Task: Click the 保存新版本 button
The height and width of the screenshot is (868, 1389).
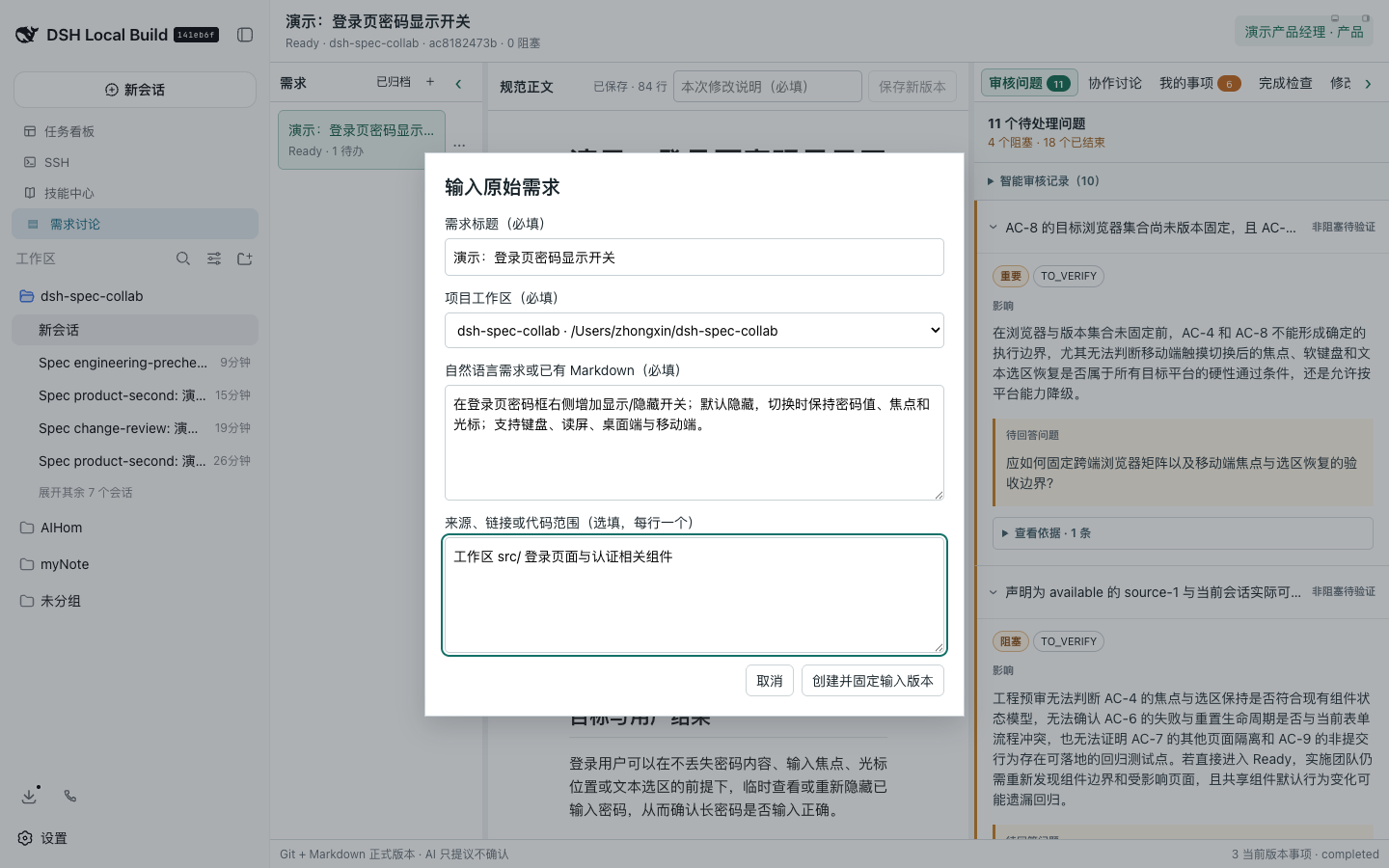Action: point(912,87)
